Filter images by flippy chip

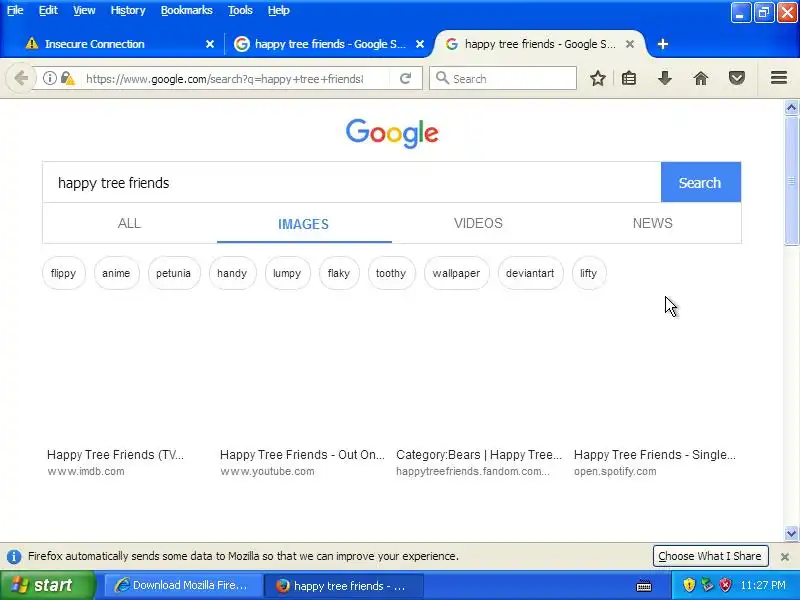(x=64, y=273)
